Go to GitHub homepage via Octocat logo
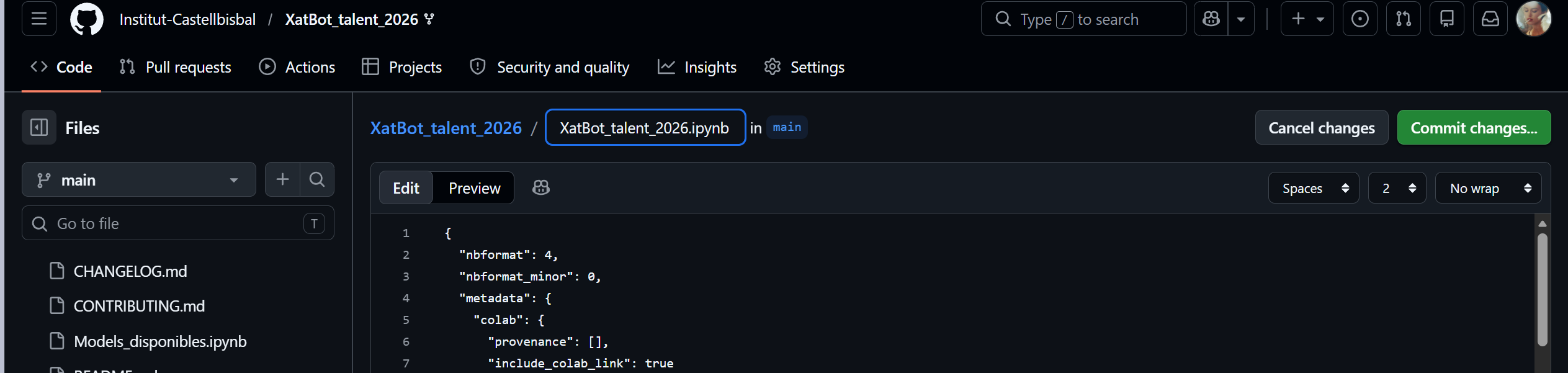 [87, 19]
